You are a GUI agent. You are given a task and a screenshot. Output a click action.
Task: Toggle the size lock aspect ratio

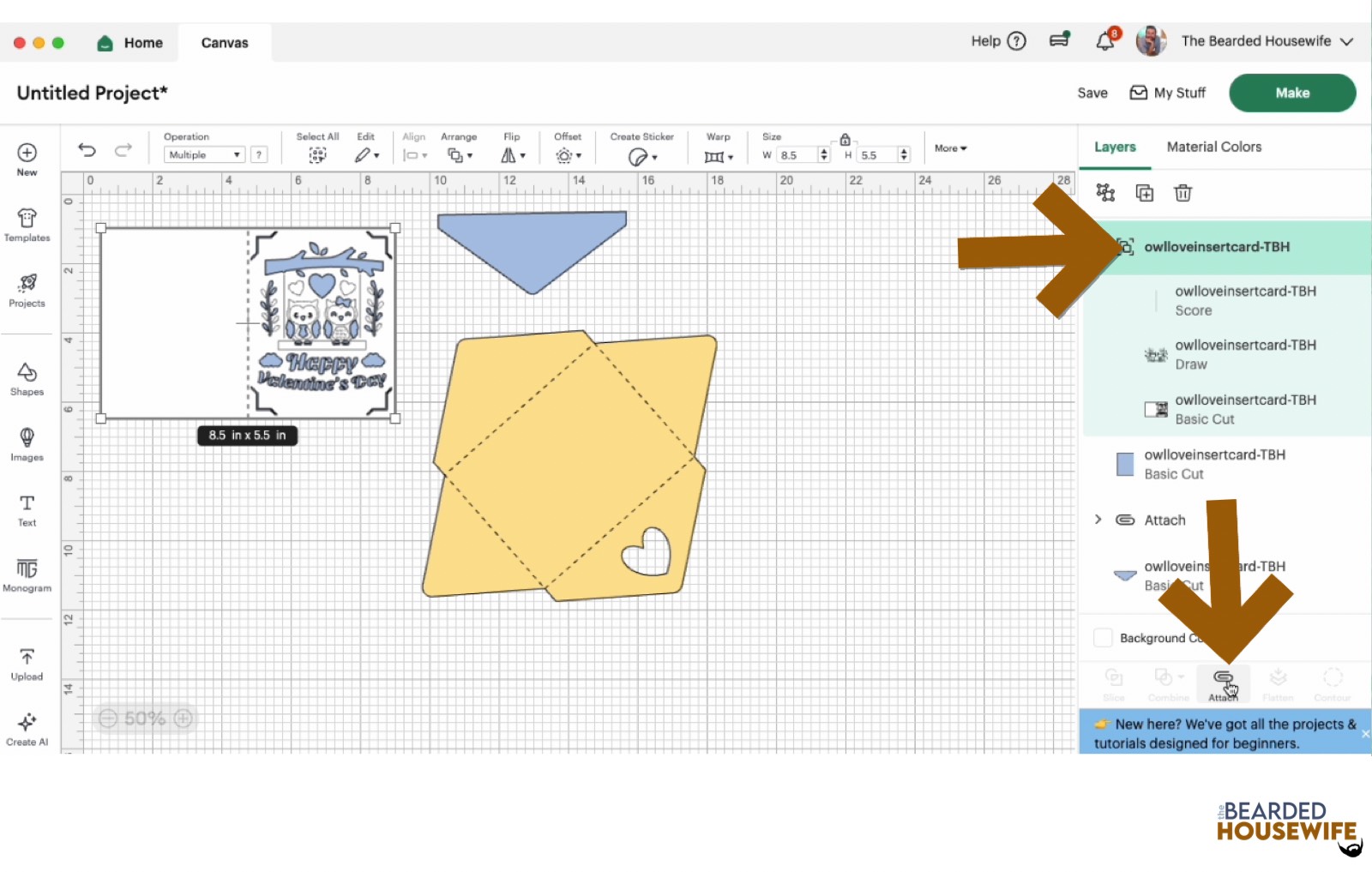pyautogui.click(x=845, y=139)
